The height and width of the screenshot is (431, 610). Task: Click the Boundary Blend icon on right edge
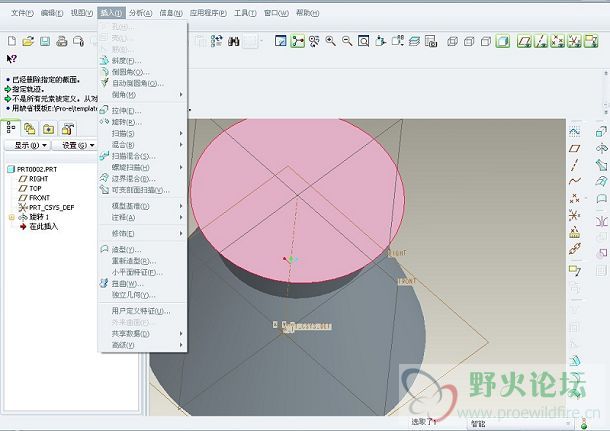tap(601, 181)
